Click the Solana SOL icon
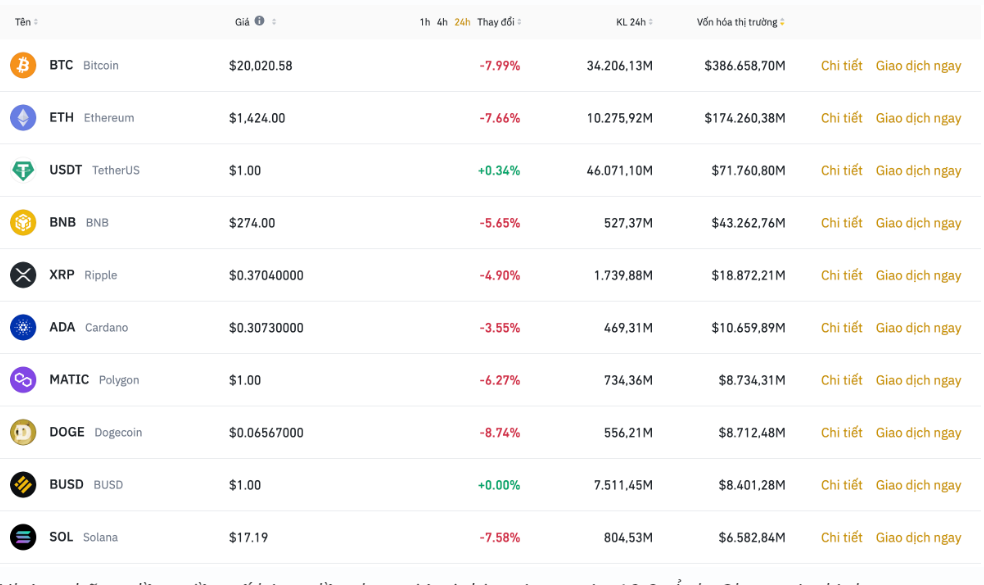 (23, 537)
